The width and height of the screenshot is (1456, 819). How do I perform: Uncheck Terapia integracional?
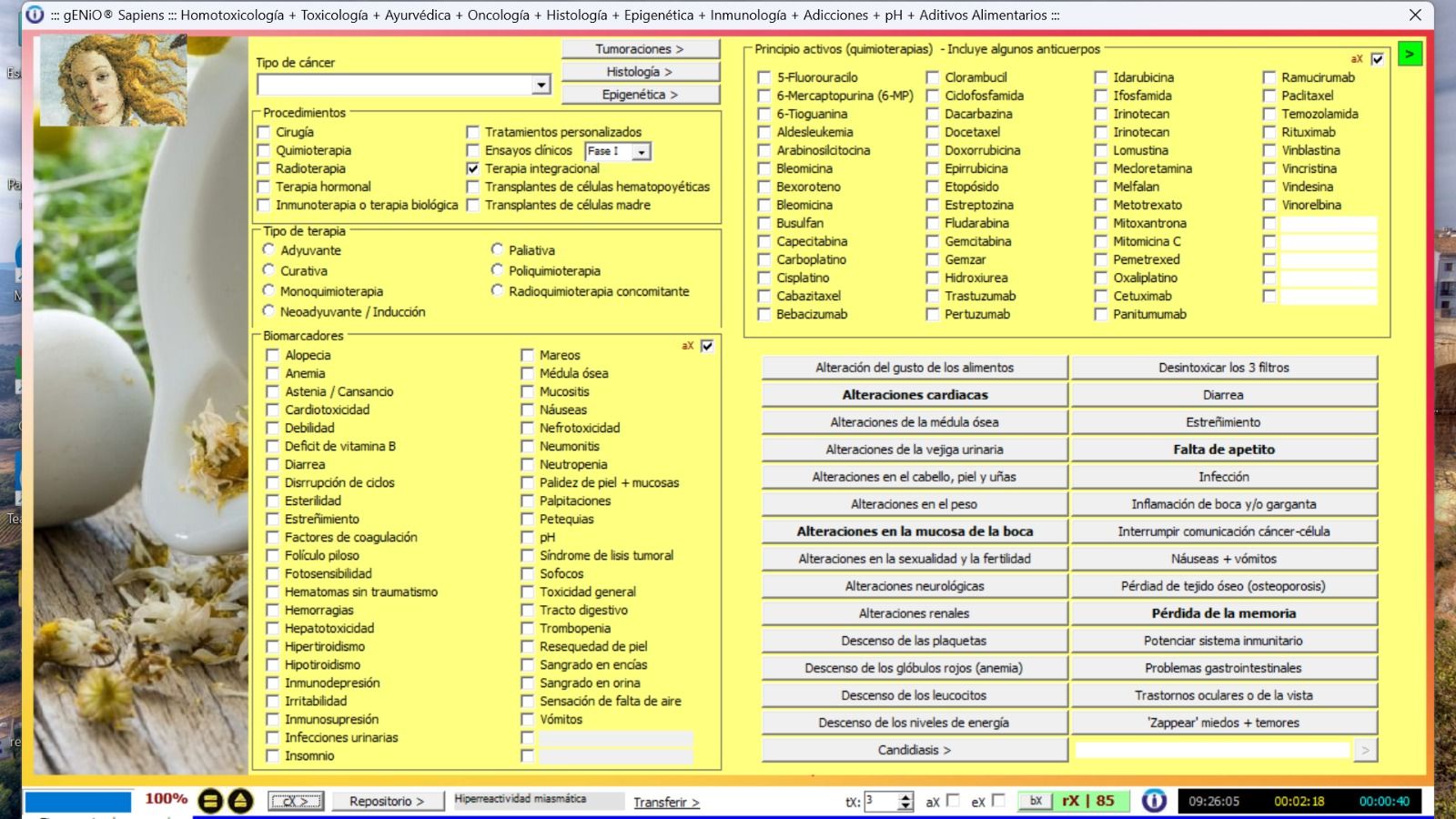click(x=472, y=168)
